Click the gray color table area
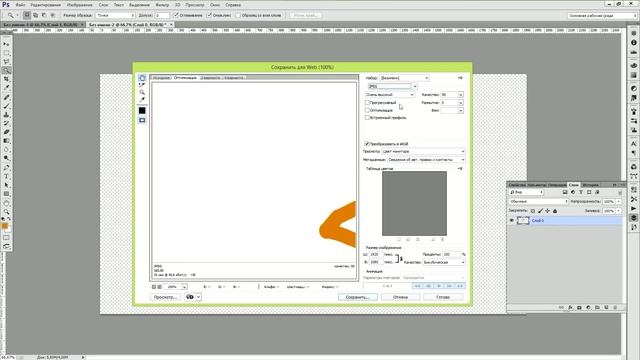 414,203
